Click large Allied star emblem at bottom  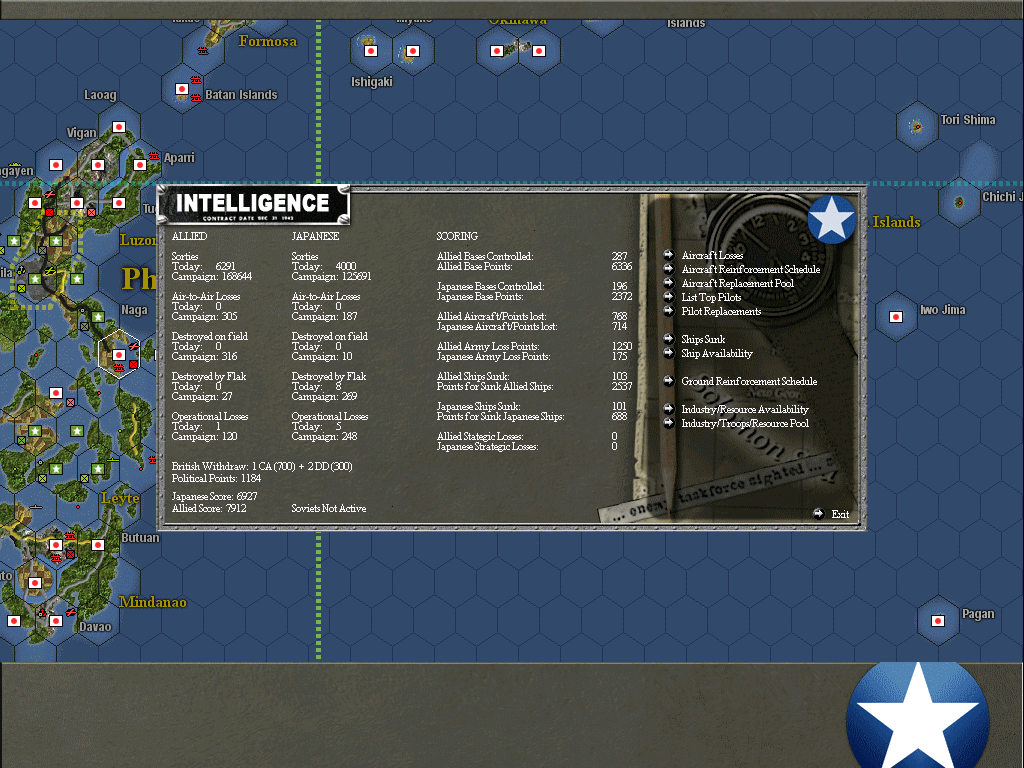tap(918, 715)
